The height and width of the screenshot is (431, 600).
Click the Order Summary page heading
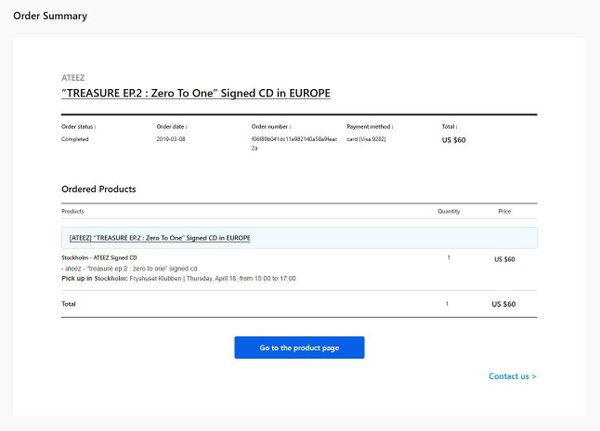[50, 16]
